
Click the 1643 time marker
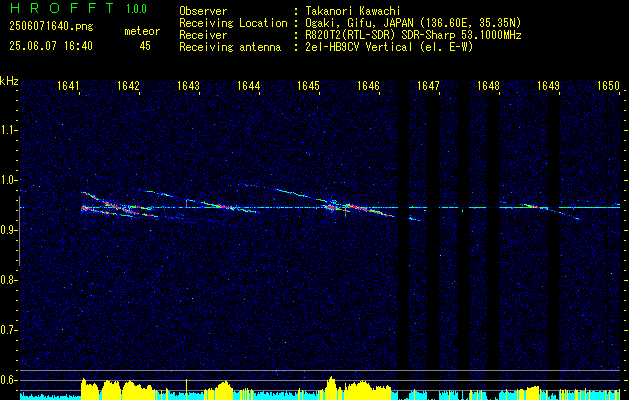[x=189, y=85]
